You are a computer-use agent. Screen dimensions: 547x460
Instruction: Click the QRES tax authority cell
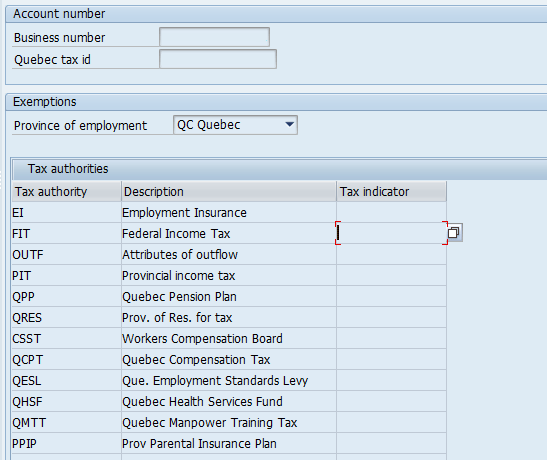(66, 317)
